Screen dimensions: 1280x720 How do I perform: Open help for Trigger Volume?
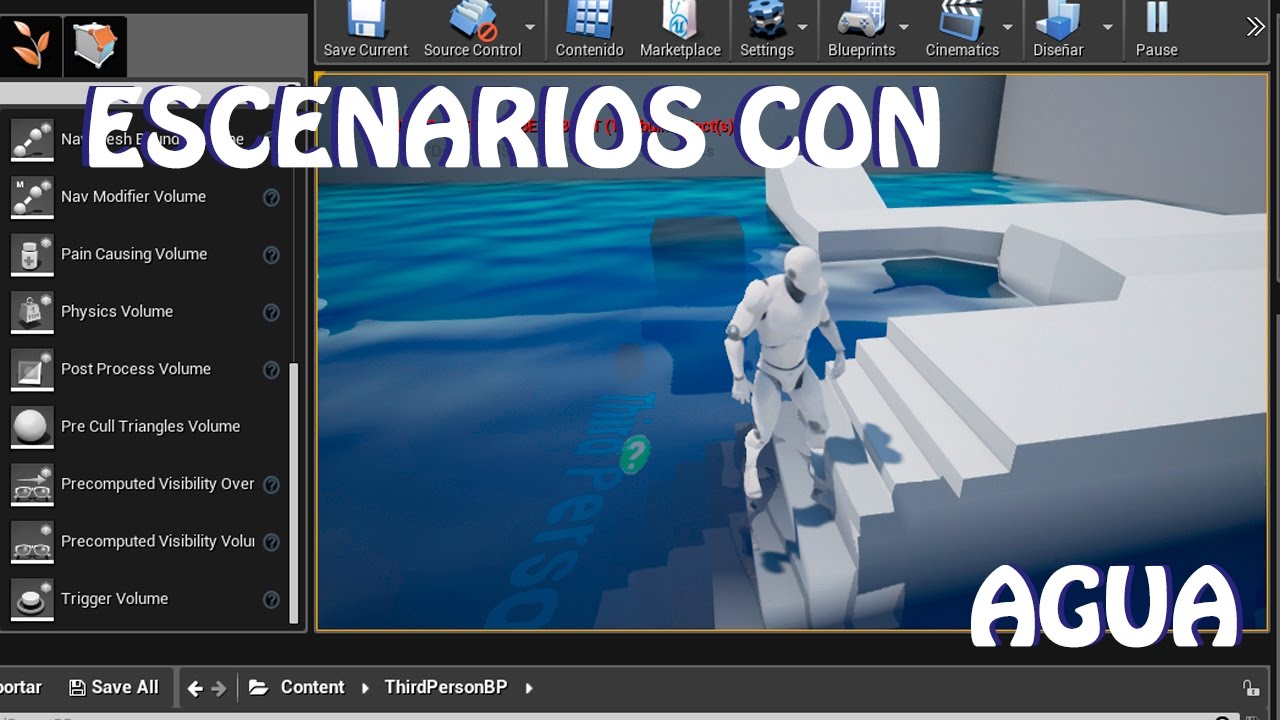(271, 600)
